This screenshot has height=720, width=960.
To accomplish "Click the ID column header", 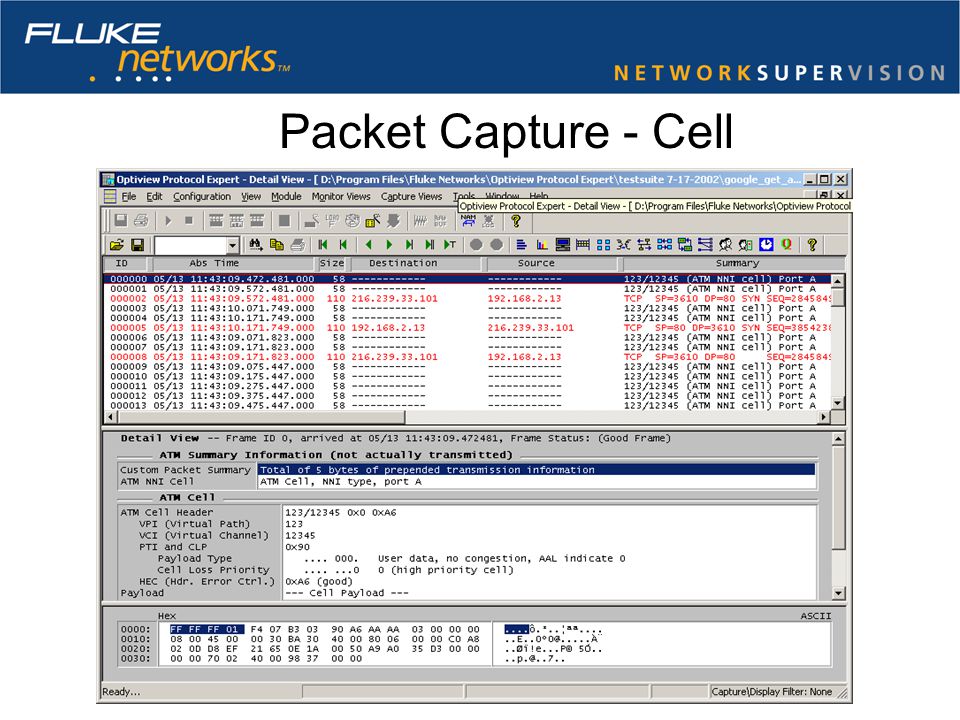I will (x=126, y=263).
